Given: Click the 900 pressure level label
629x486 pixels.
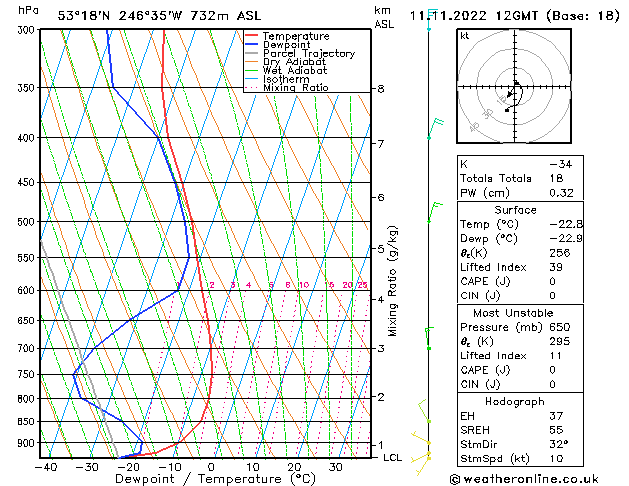Looking at the screenshot, I should (28, 443).
